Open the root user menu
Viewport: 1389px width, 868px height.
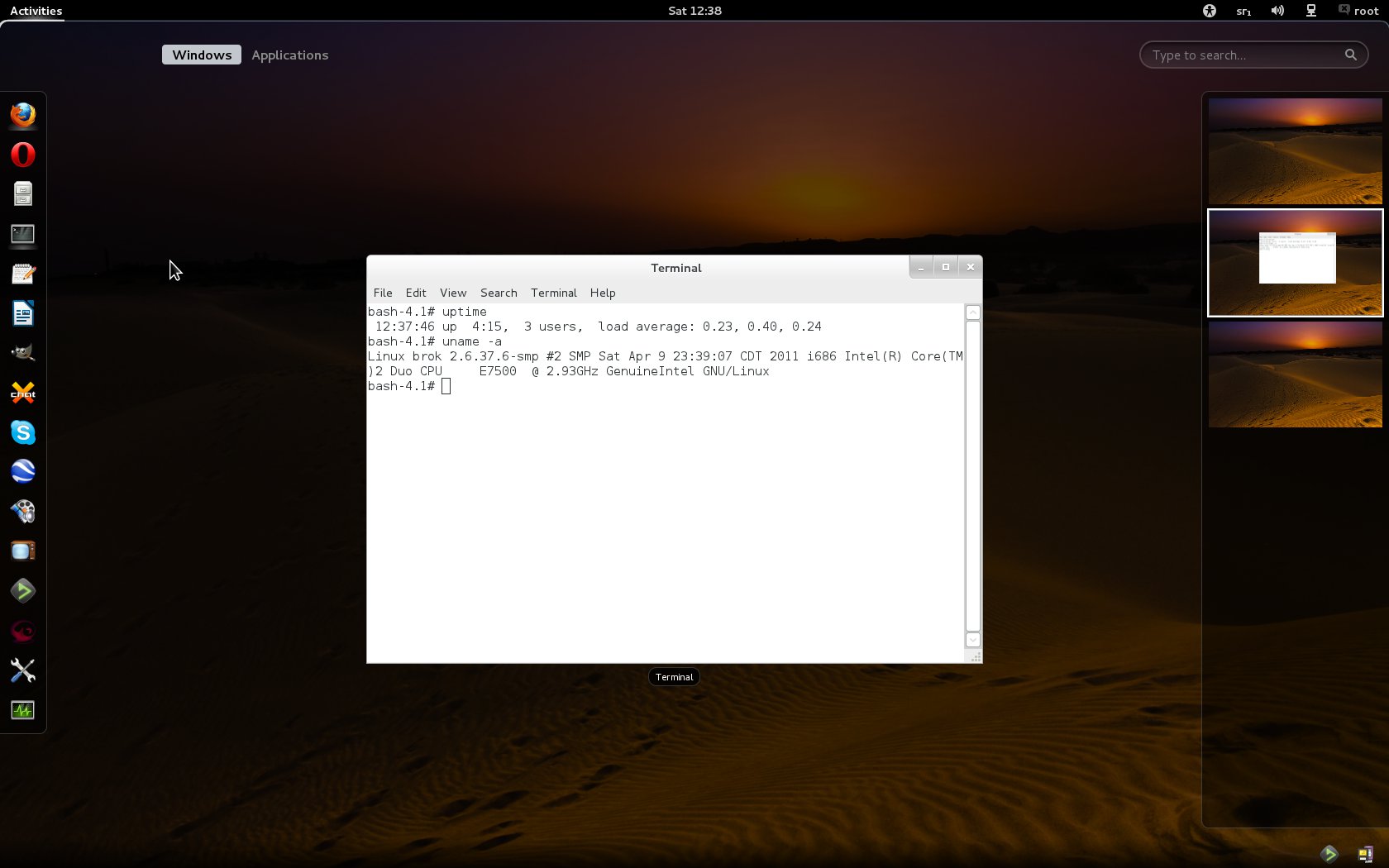click(x=1358, y=11)
